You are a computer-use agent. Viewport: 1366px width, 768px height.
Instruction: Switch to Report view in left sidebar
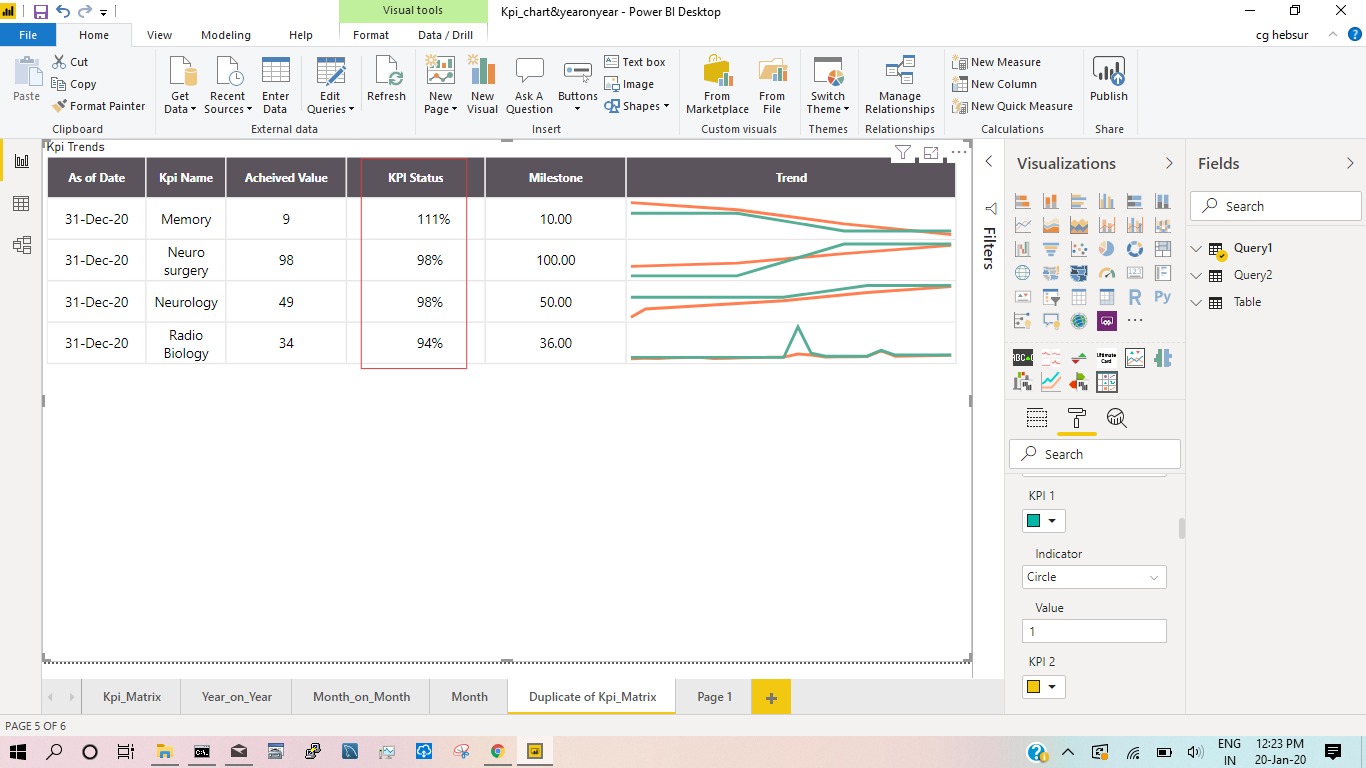[x=21, y=162]
